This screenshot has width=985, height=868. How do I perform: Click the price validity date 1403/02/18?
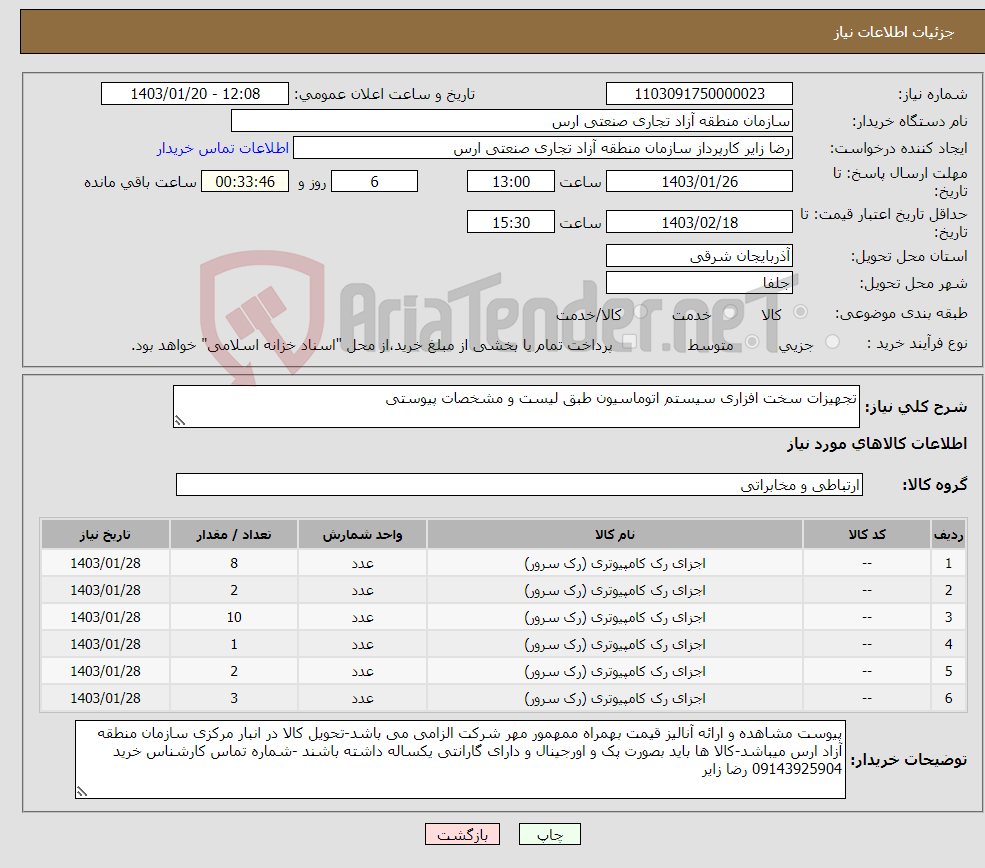[x=699, y=222]
